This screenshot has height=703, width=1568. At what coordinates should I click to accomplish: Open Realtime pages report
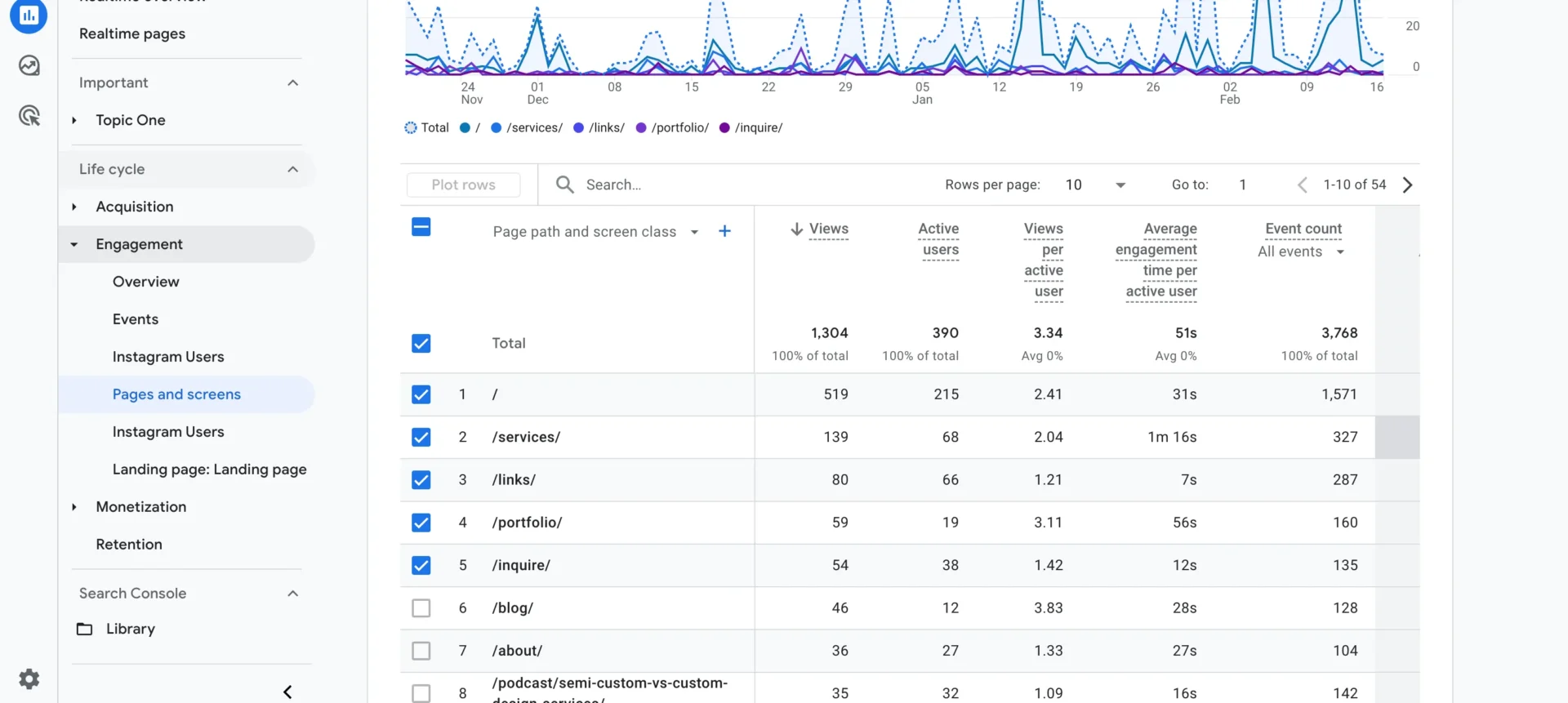[x=132, y=33]
